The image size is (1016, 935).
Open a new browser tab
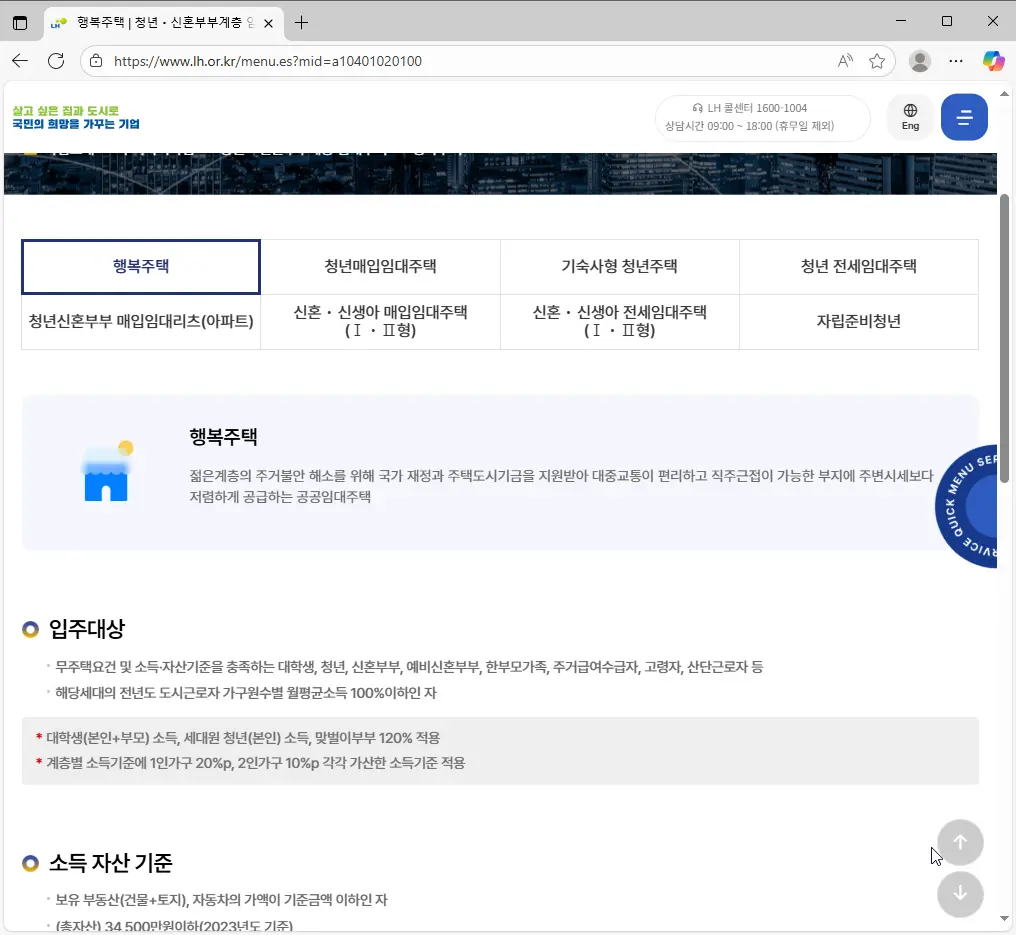[301, 23]
